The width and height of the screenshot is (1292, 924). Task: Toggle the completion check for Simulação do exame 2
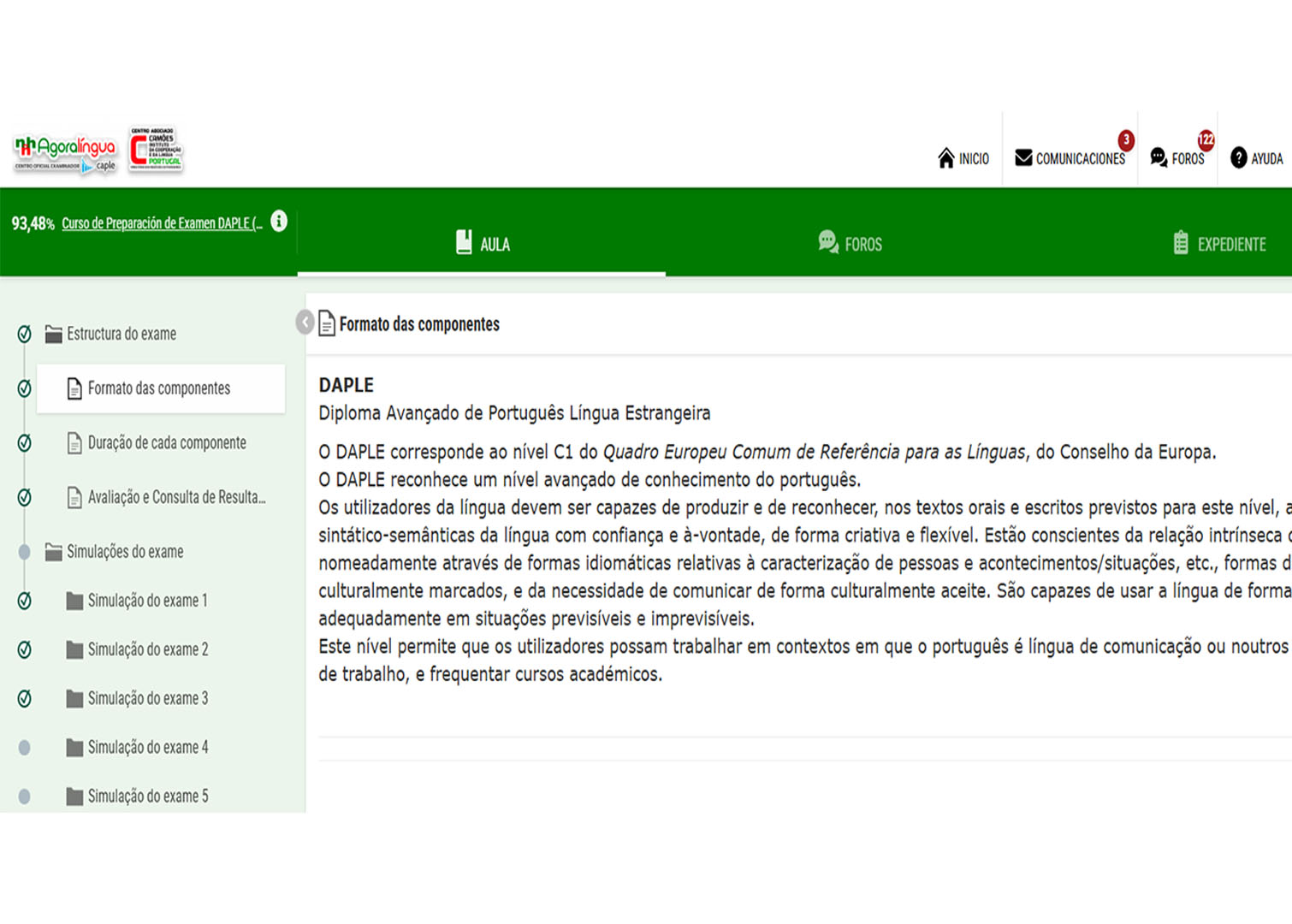(25, 649)
